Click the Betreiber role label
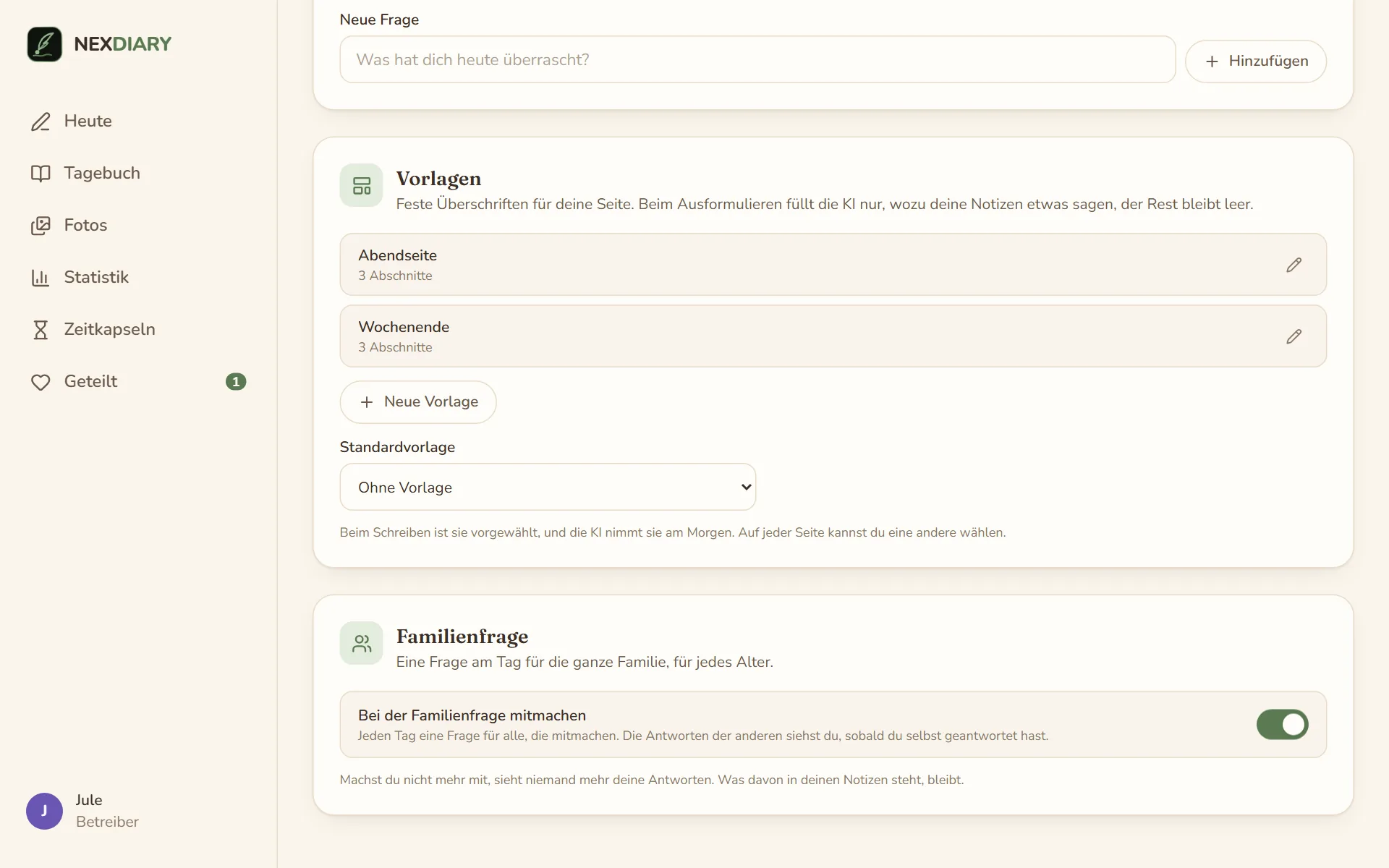 107,822
